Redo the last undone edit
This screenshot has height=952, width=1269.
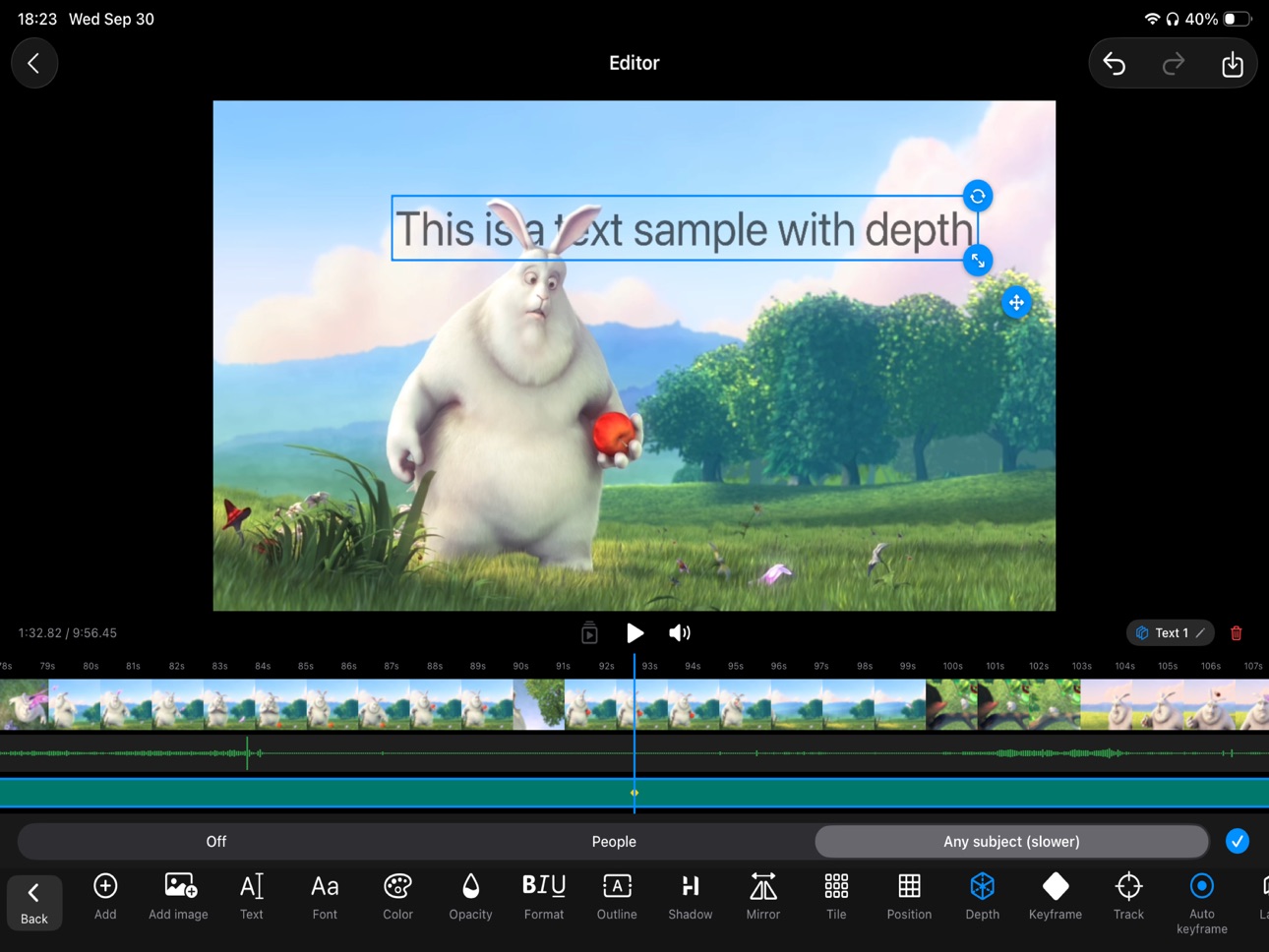(x=1174, y=64)
